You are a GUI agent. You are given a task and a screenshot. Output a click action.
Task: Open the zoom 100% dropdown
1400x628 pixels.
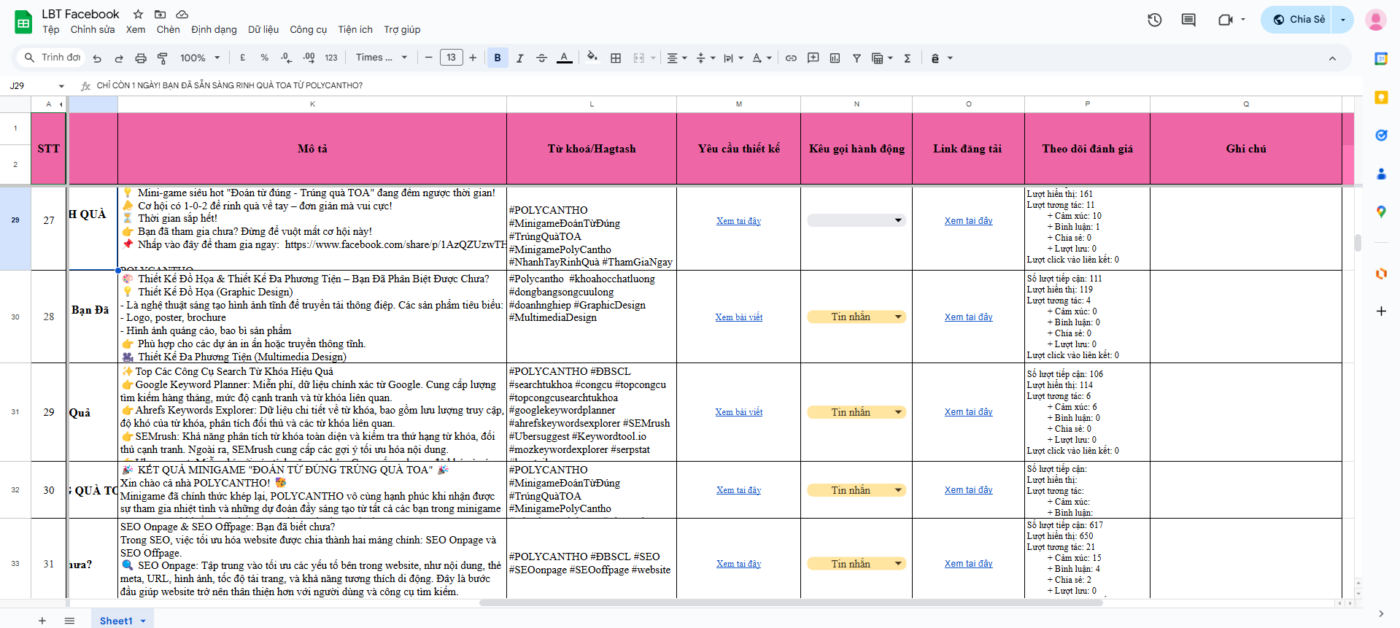point(200,58)
